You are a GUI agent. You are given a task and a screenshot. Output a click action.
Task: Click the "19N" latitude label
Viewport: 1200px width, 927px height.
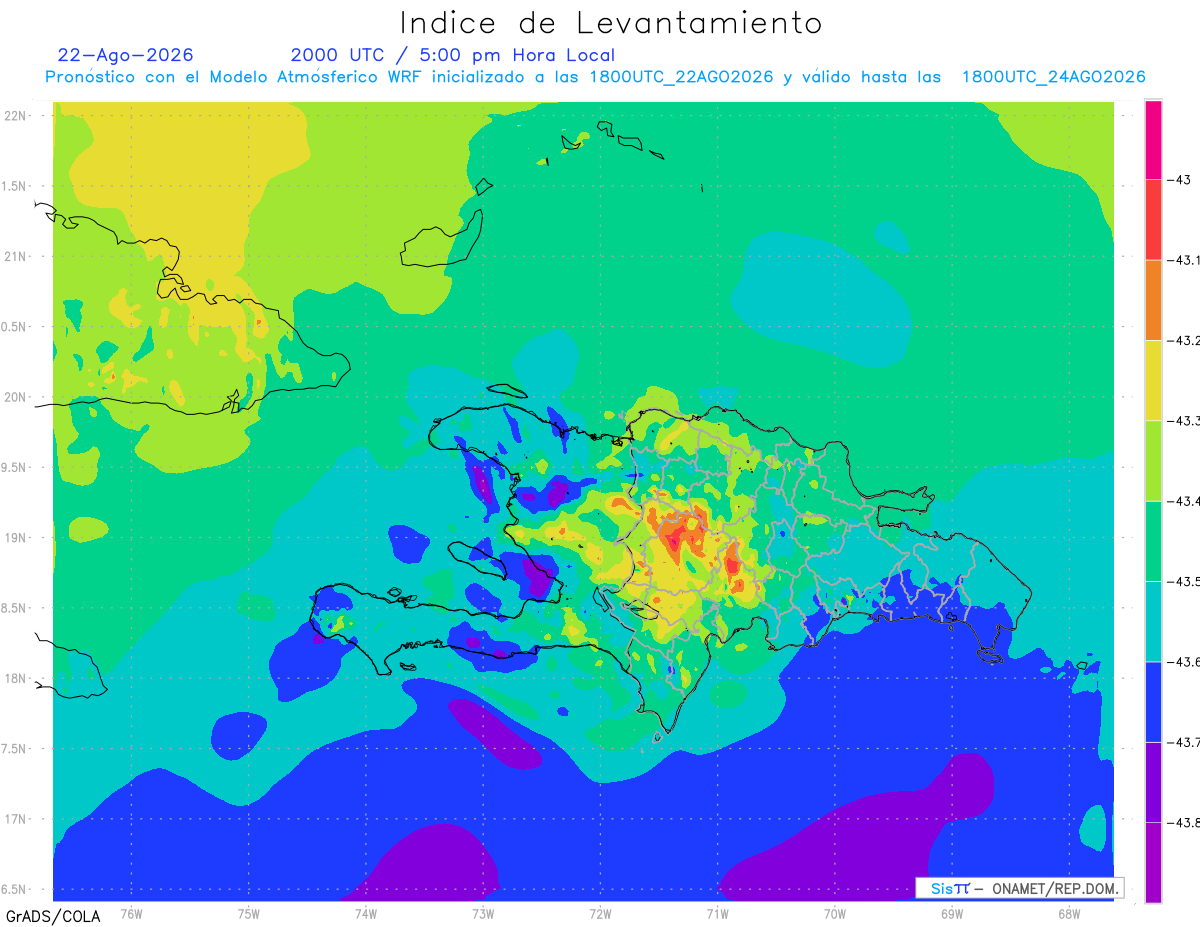tap(16, 537)
